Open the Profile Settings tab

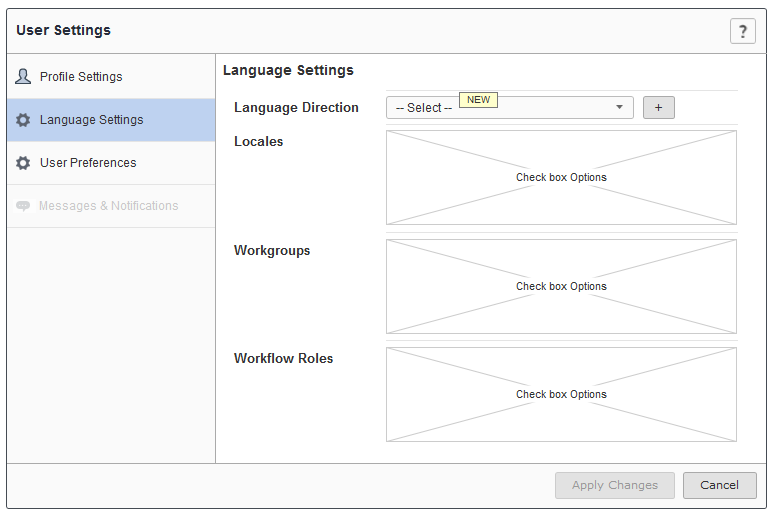tap(81, 77)
